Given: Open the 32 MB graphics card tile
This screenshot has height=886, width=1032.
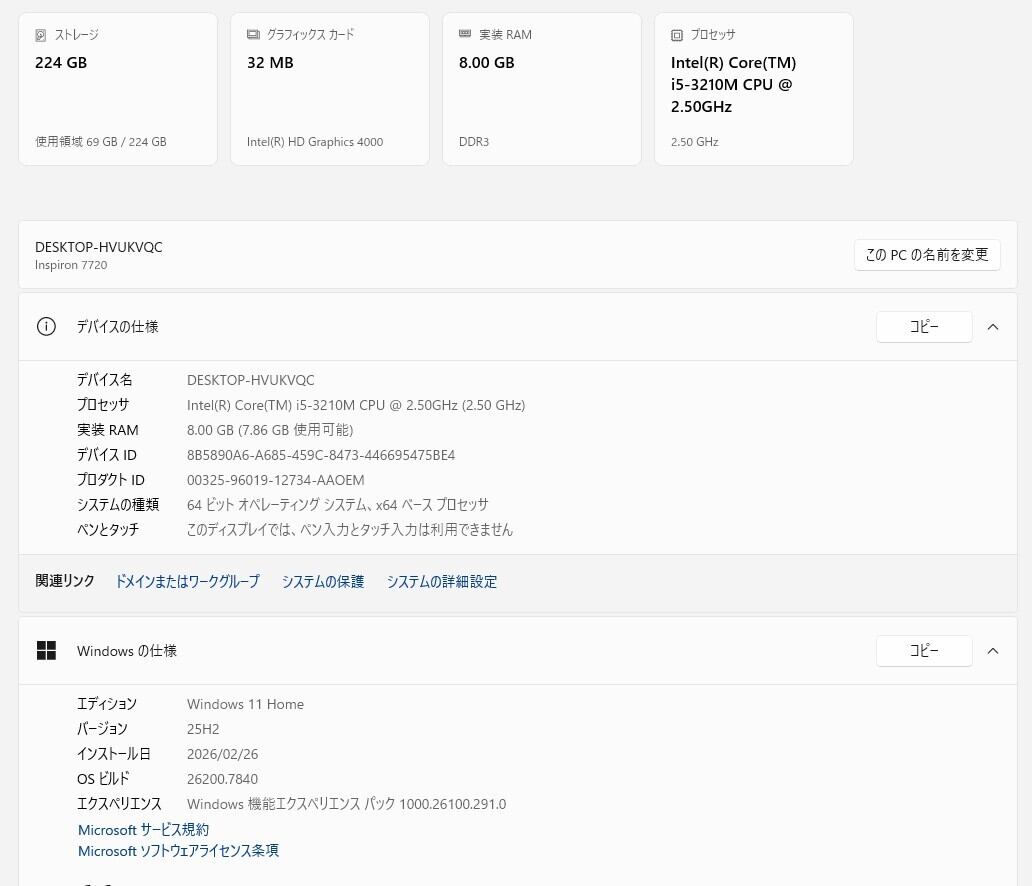Looking at the screenshot, I should click(330, 89).
